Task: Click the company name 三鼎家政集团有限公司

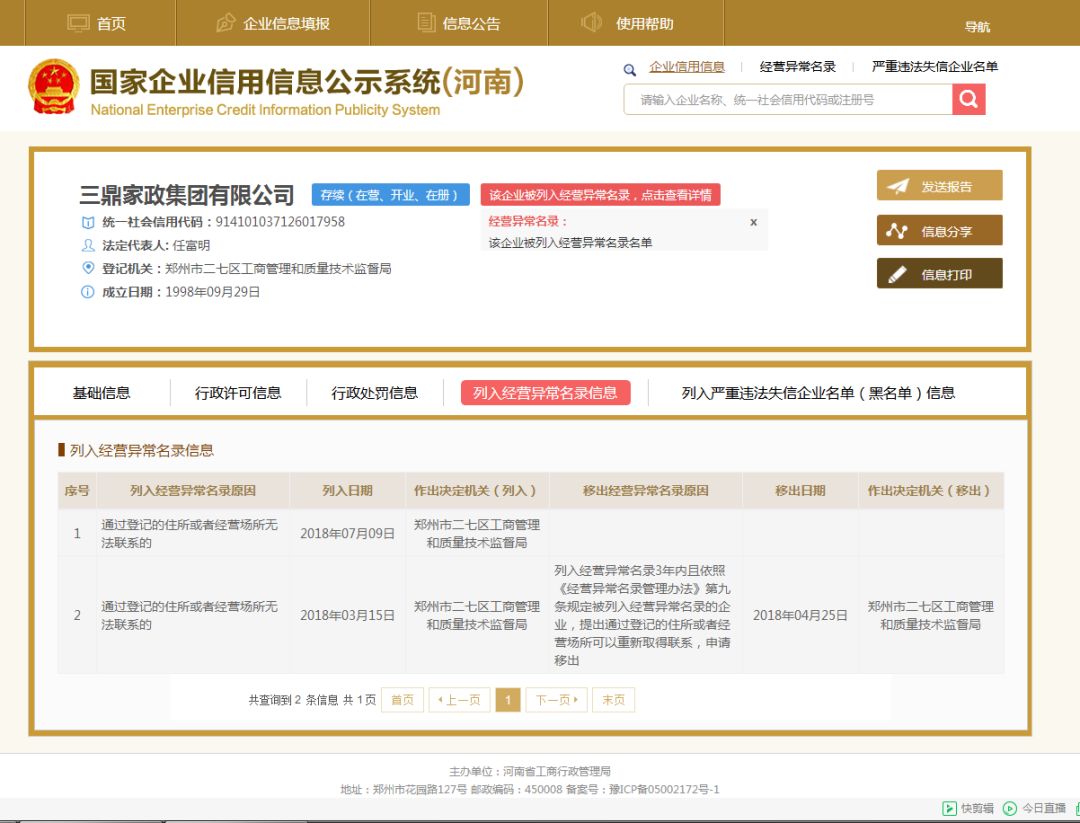Action: tap(187, 195)
